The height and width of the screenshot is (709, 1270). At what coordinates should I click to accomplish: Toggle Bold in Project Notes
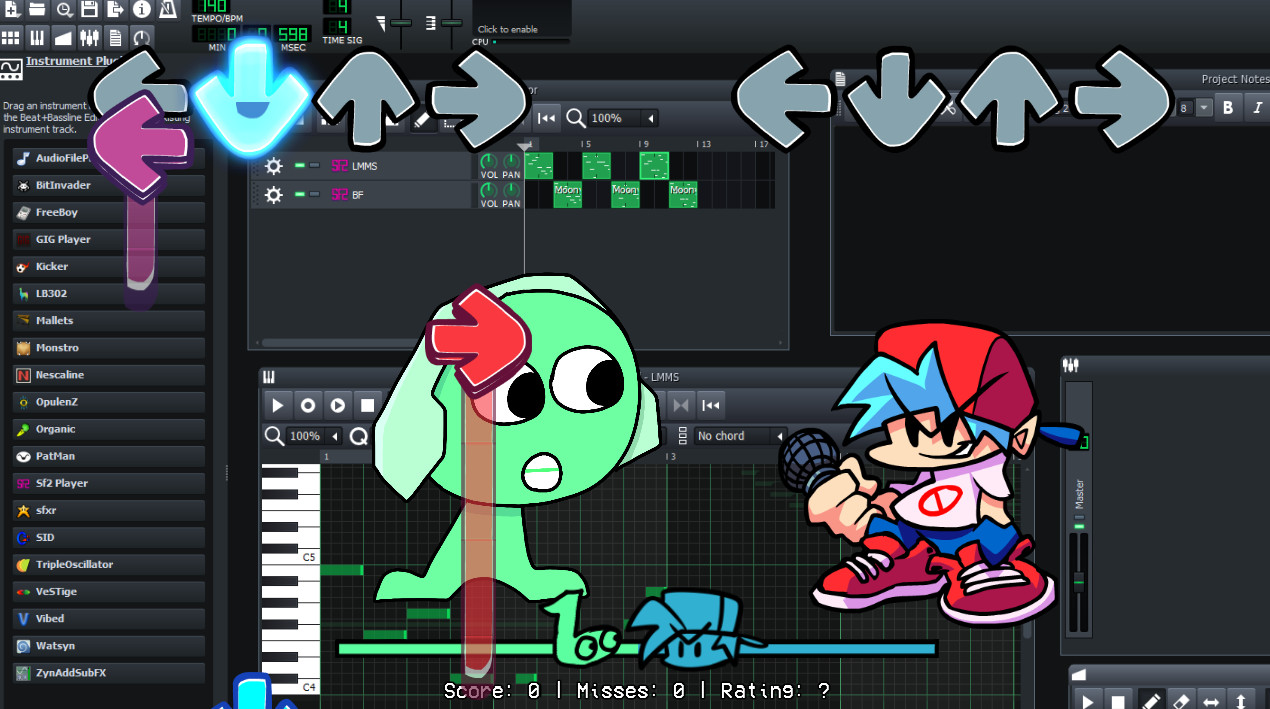click(x=1228, y=107)
